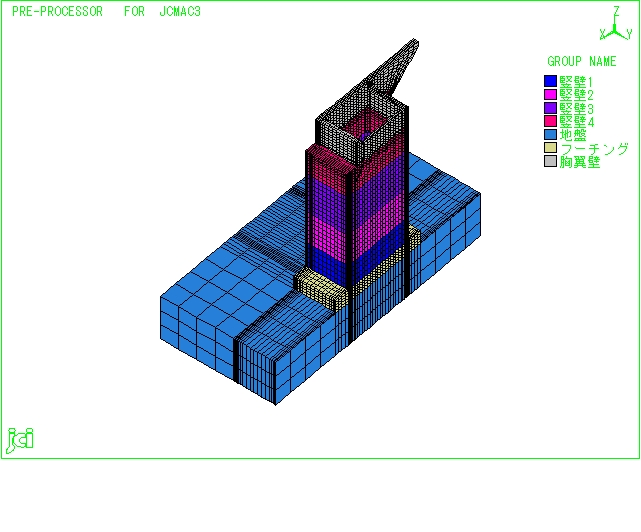Image resolution: width=641 pixels, height=532 pixels.
Task: Select the red-pink 竪壁4 color swatch
Action: (550, 121)
